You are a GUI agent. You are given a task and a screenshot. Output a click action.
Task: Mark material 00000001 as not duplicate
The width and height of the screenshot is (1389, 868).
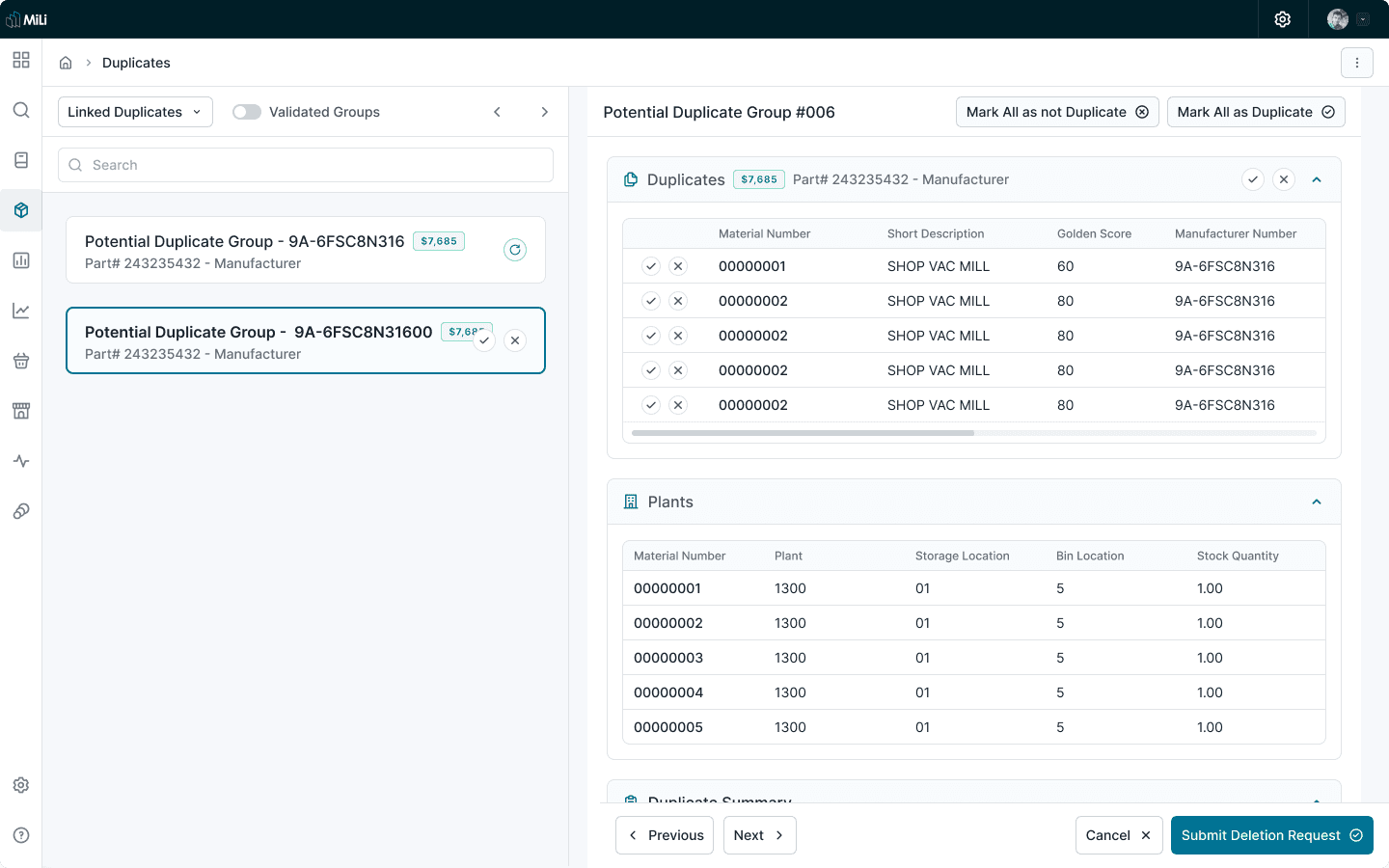(678, 266)
